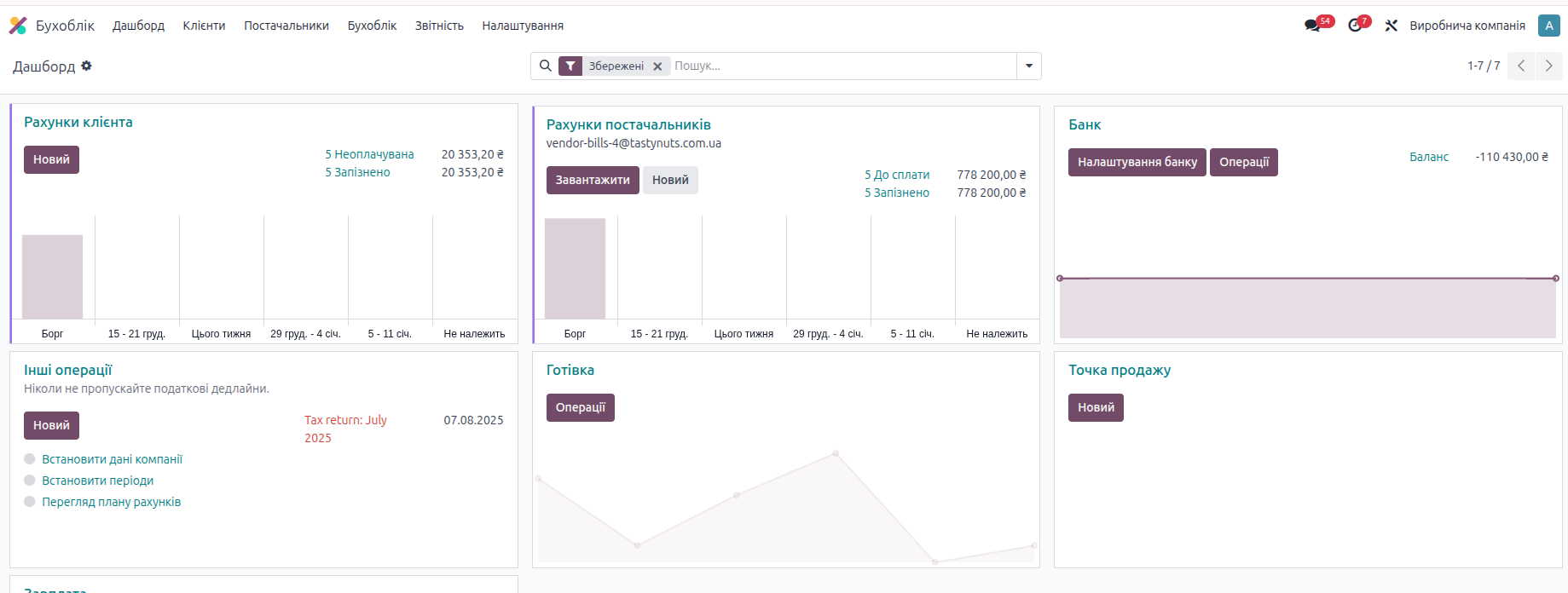Screen dimensions: 1568x593
Task: Open the chat messages icon
Action: pos(1311,26)
